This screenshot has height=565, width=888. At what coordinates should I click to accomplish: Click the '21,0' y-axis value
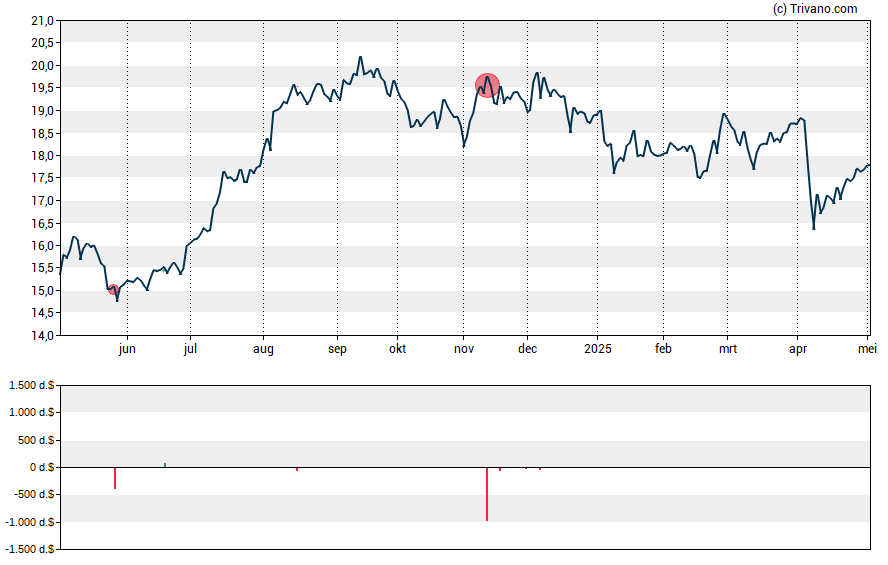tap(42, 21)
